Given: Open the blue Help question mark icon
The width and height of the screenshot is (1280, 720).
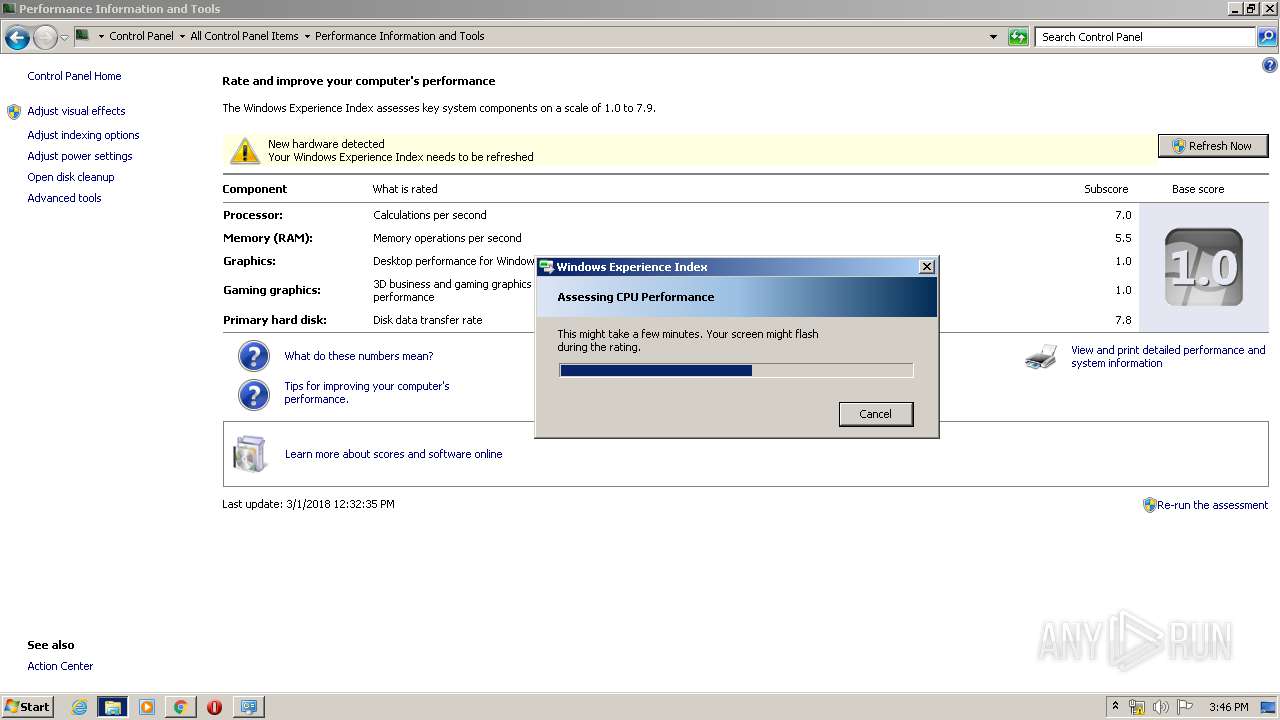Looking at the screenshot, I should click(x=1270, y=65).
